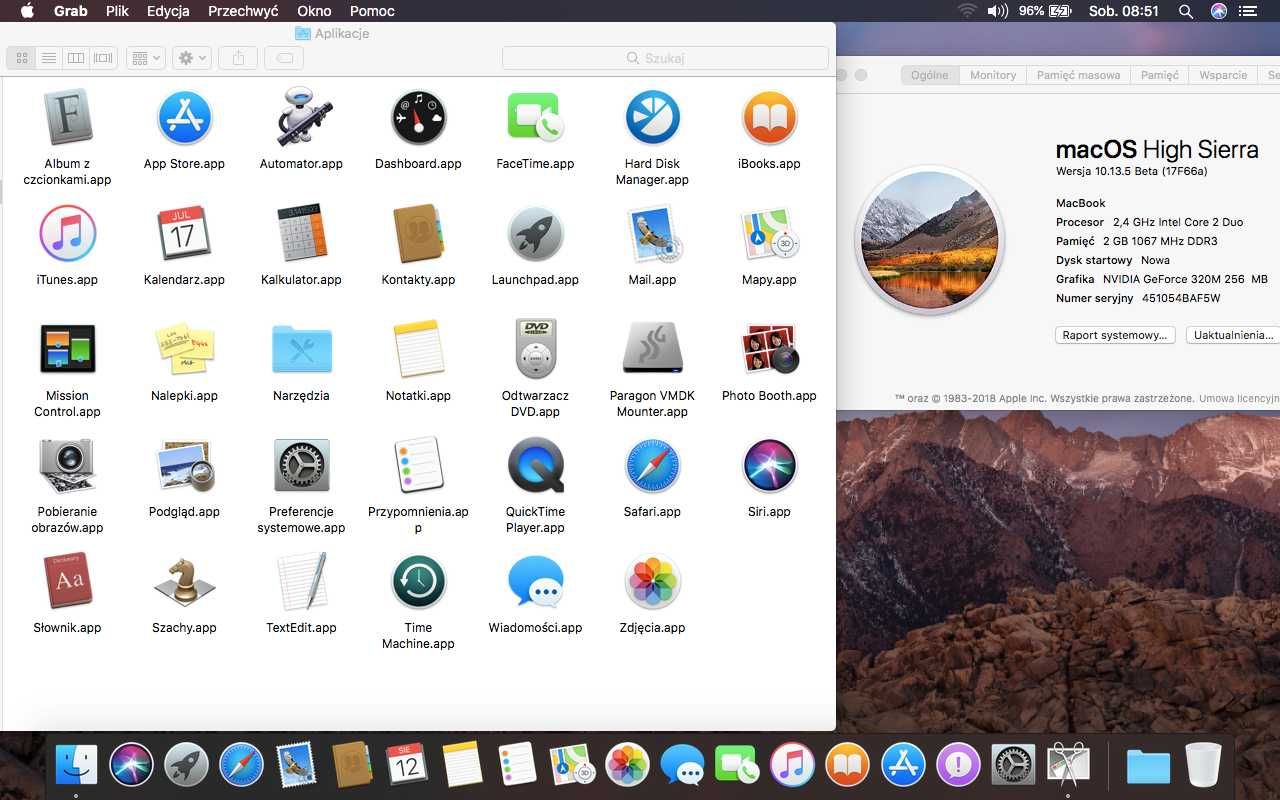Open the Przechwyć menu
This screenshot has height=800, width=1280.
pyautogui.click(x=243, y=11)
